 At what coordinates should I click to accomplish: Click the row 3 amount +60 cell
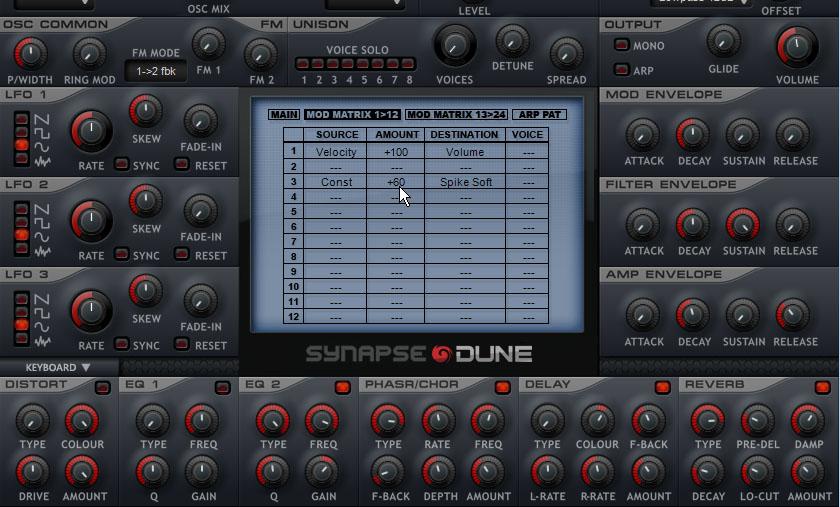[396, 182]
